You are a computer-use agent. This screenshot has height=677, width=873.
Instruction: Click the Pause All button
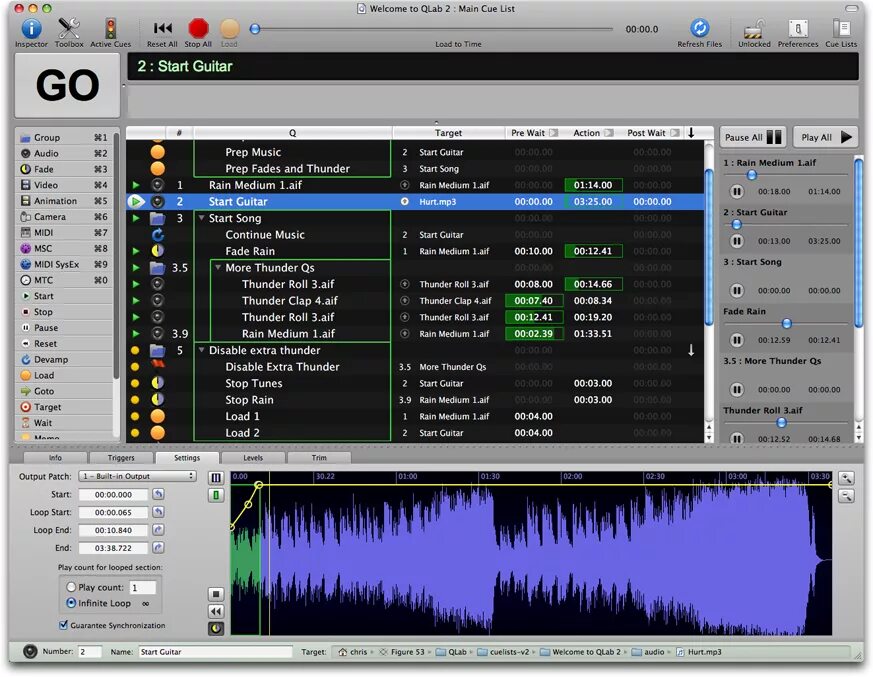click(x=753, y=138)
